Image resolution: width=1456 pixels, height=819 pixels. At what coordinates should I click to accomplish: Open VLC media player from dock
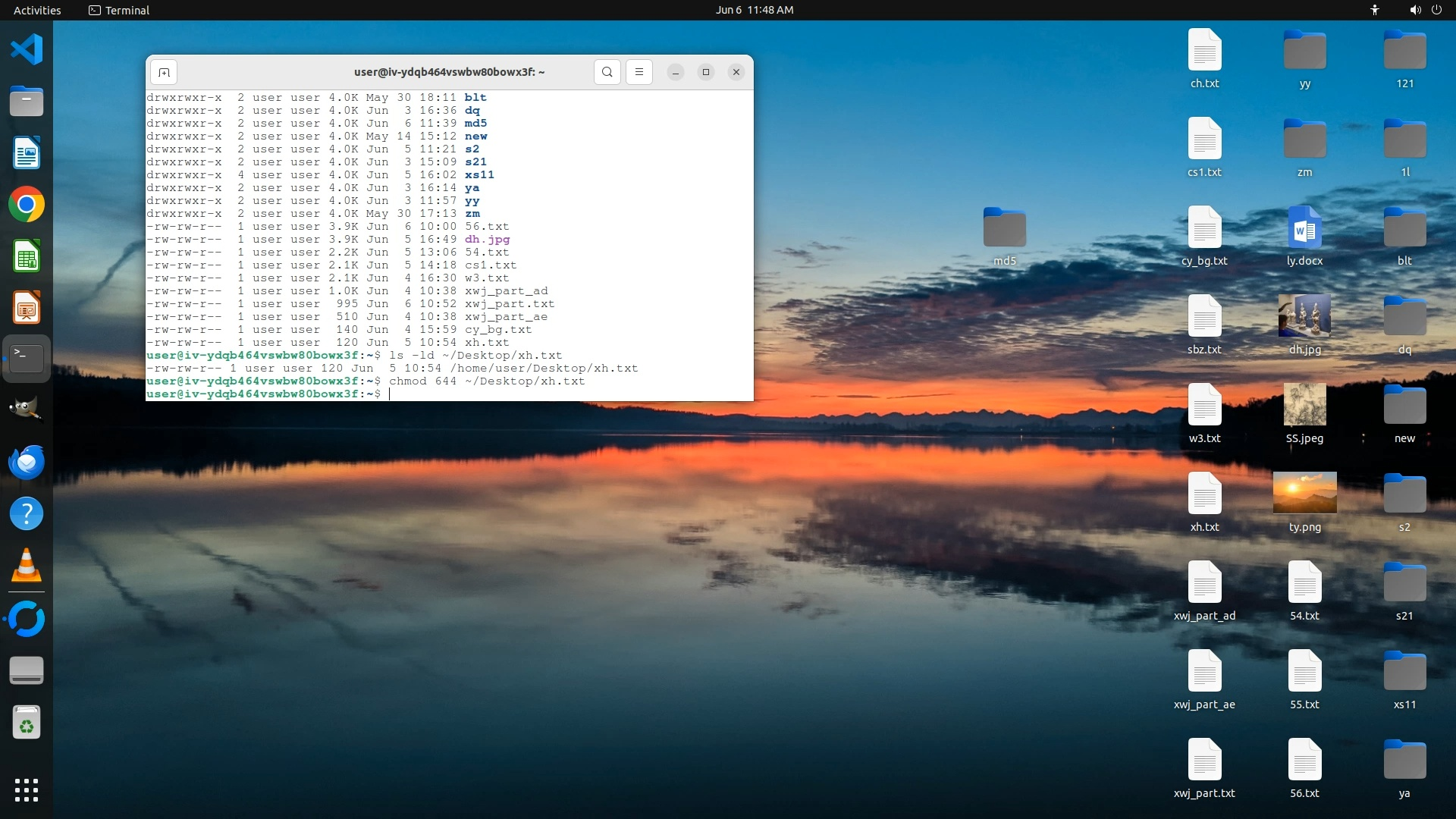[x=27, y=566]
